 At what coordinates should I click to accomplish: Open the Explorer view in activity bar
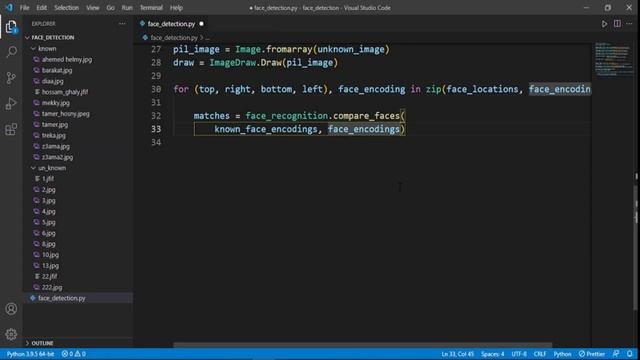(x=11, y=27)
